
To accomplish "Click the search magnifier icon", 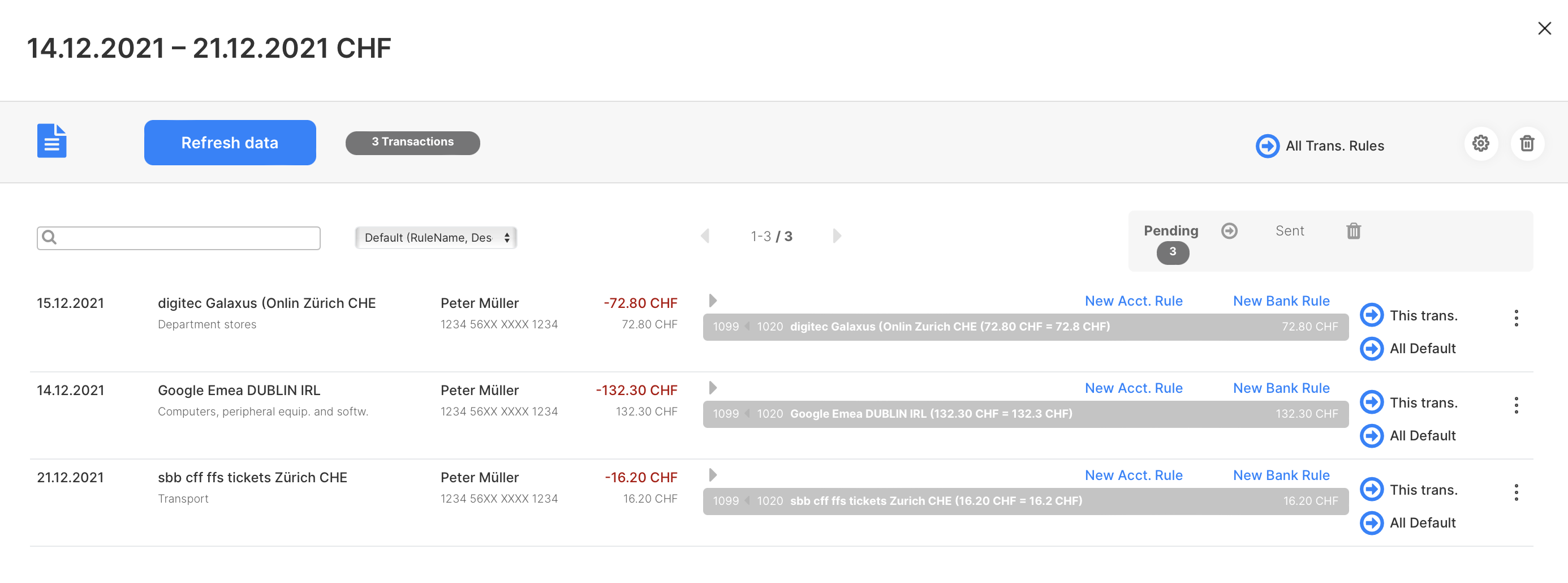I will tap(50, 238).
